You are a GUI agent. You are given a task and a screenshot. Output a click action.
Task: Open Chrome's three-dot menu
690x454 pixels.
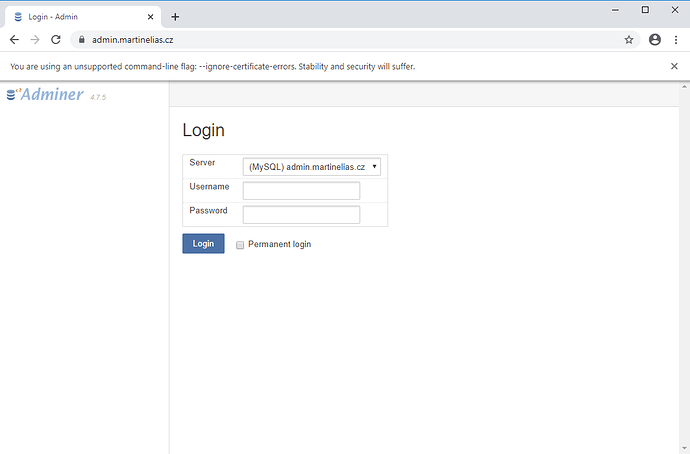676,40
